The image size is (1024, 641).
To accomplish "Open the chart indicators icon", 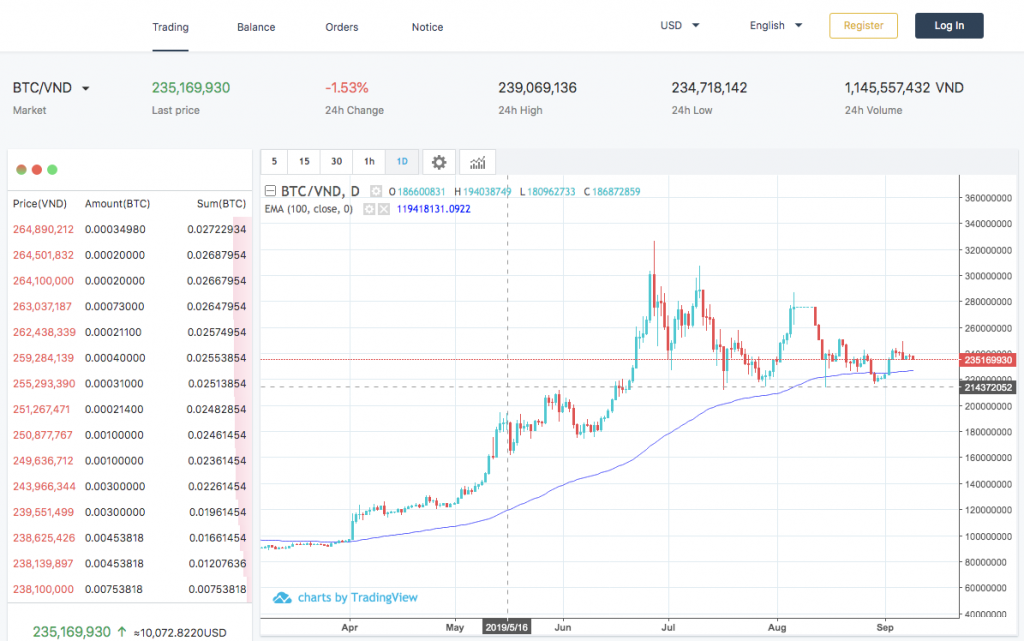I will (477, 162).
